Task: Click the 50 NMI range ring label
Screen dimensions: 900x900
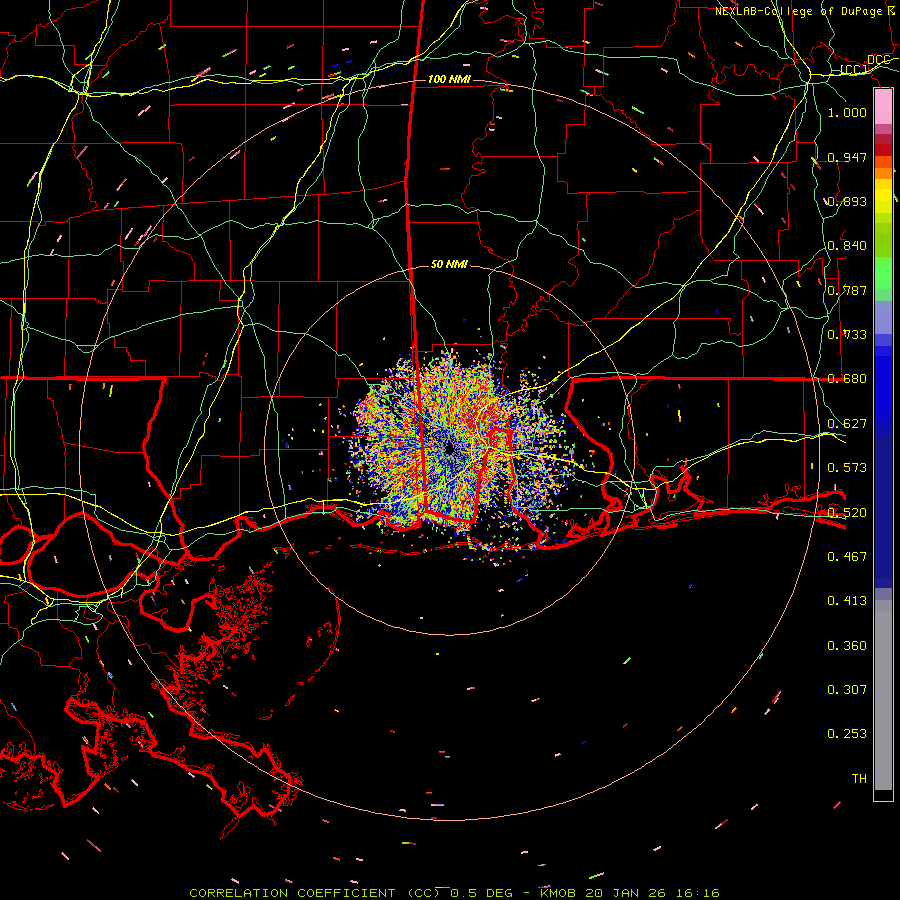Action: click(449, 264)
